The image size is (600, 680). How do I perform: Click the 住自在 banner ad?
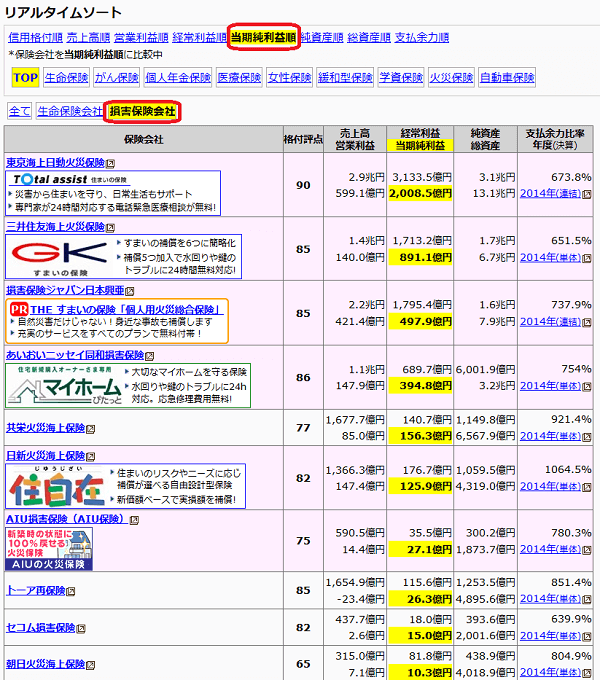126,486
